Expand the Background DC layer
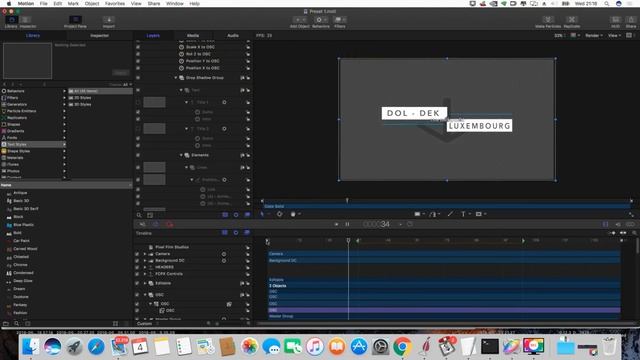 coord(145,260)
